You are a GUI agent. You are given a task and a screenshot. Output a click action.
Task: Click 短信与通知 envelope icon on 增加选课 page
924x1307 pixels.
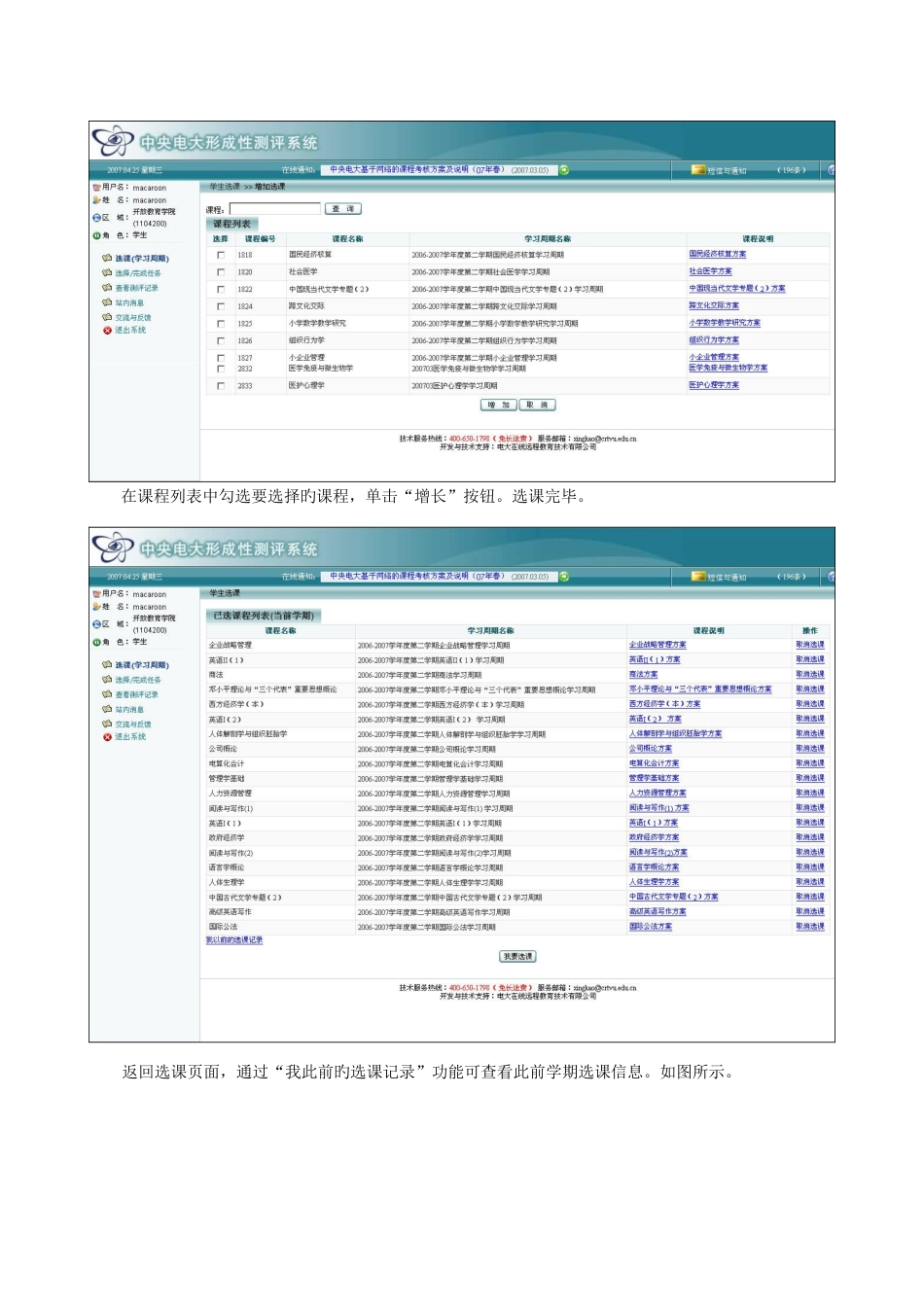(x=697, y=170)
